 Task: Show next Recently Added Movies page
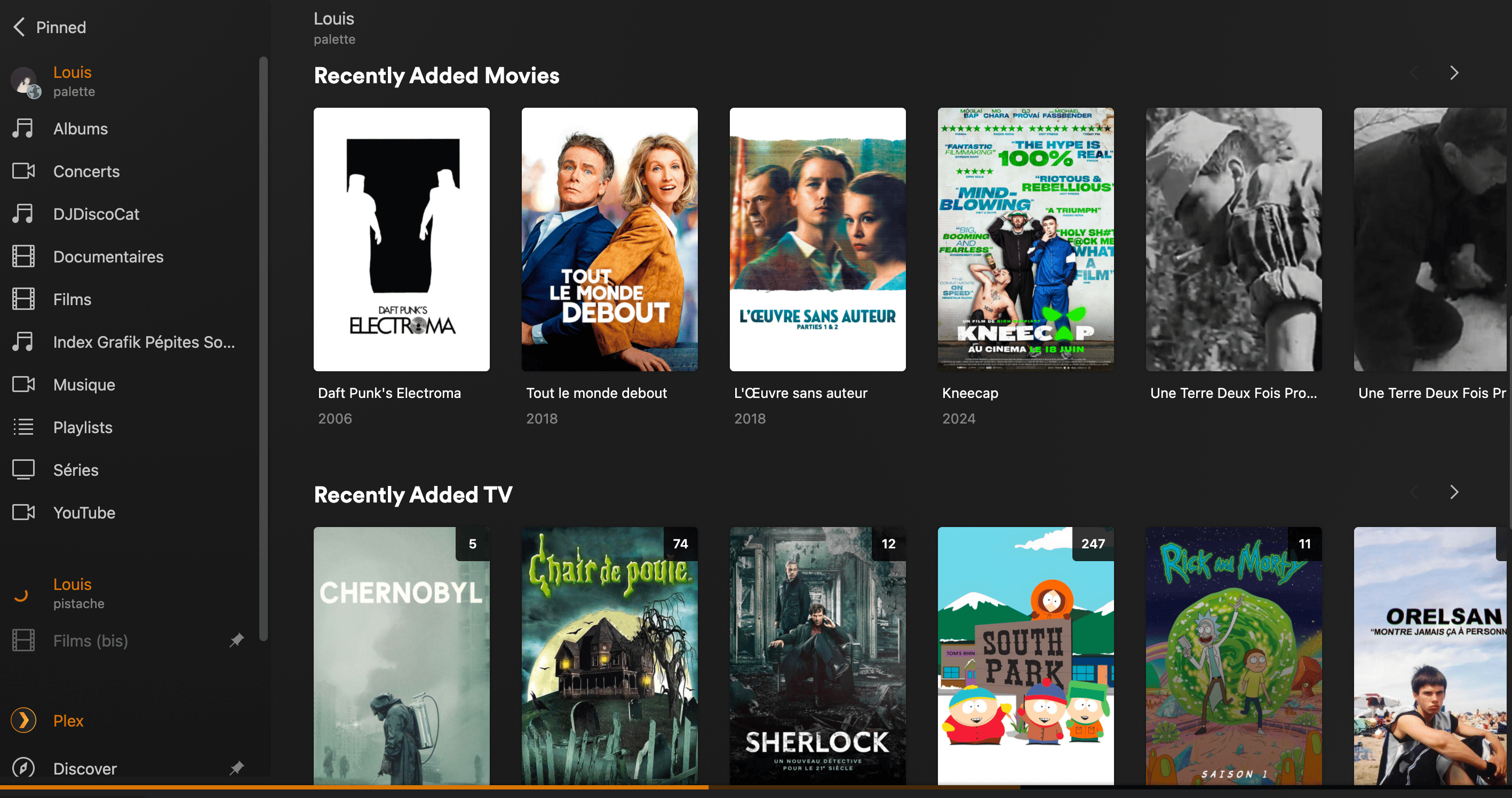(x=1454, y=74)
